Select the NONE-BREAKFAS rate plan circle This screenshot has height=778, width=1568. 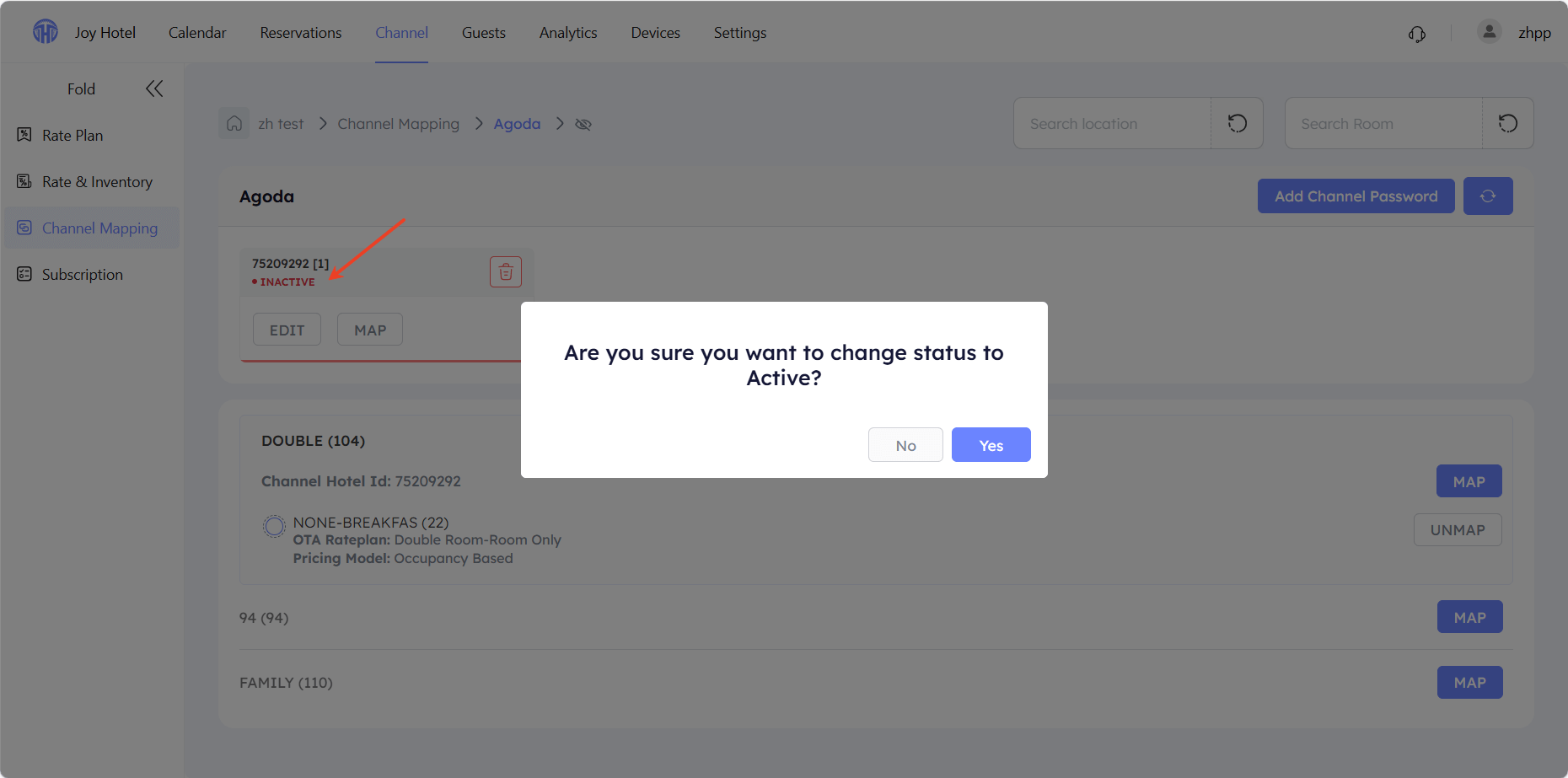coord(274,526)
